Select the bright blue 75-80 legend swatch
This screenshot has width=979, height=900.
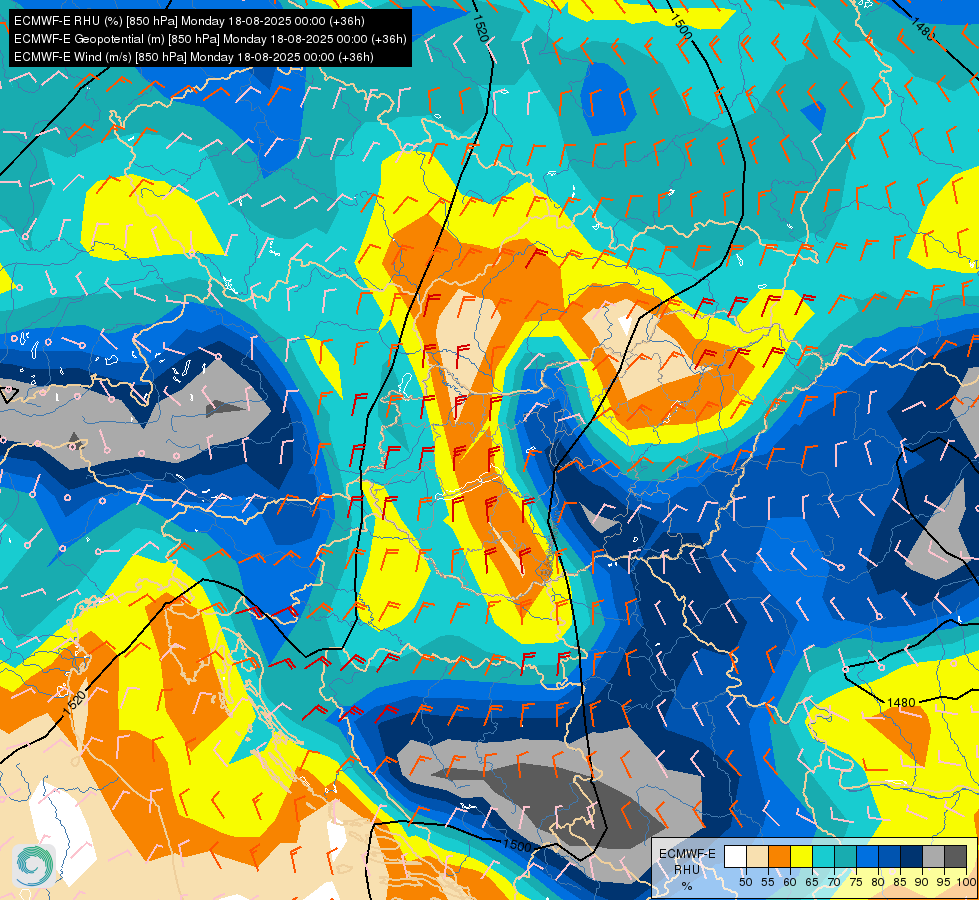coord(867,856)
